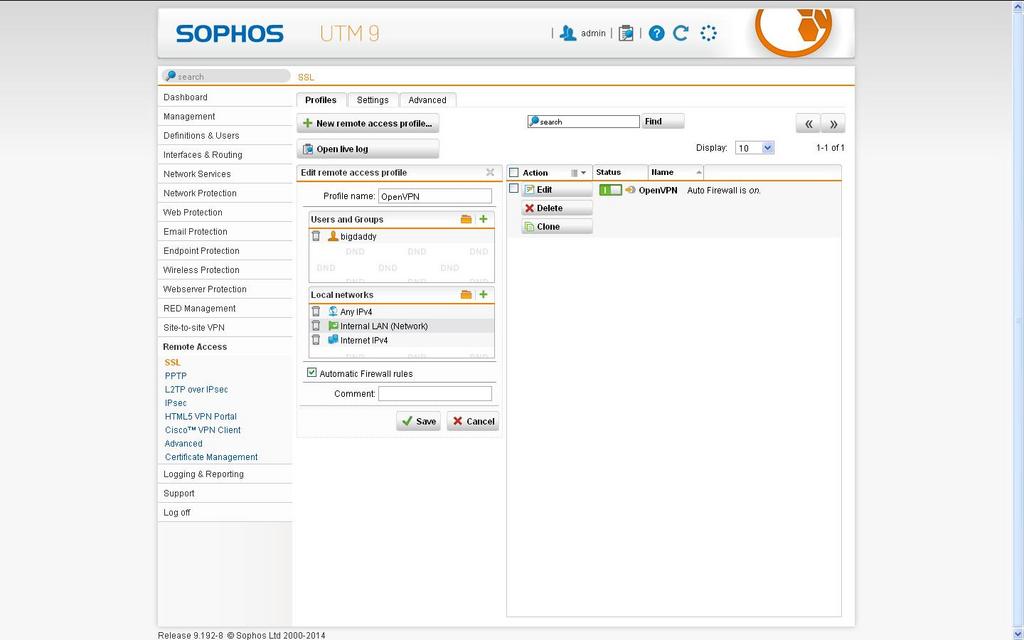Click the Comment input field
Screen dimensions: 1024x640
pyautogui.click(x=435, y=394)
